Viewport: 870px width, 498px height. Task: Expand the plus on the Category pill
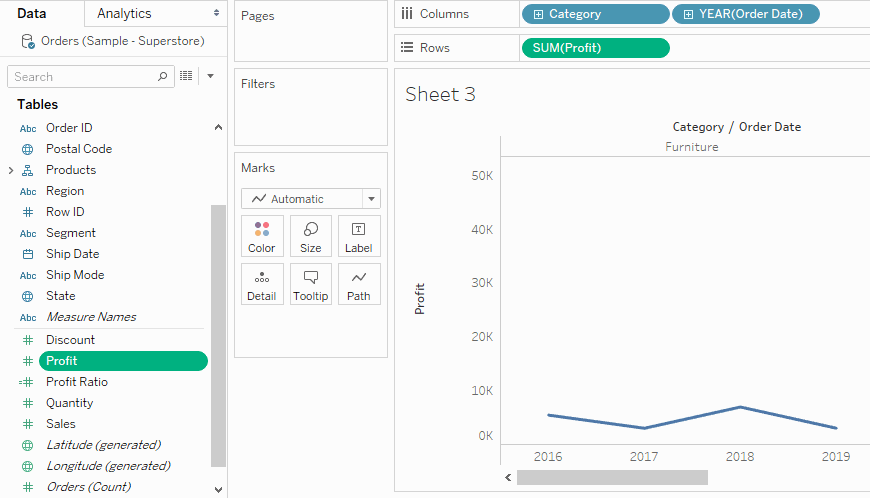538,14
